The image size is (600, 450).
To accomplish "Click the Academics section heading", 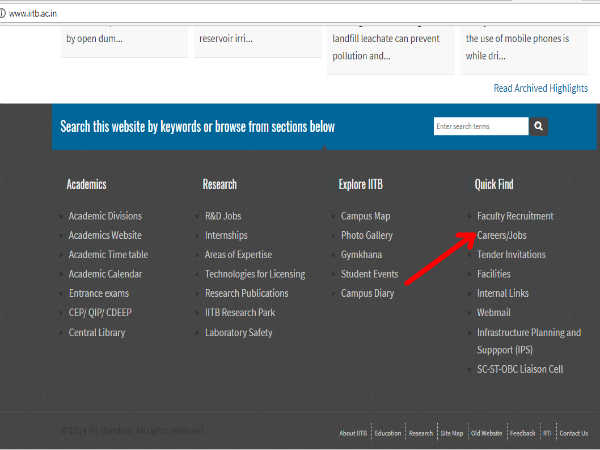I will tap(86, 184).
